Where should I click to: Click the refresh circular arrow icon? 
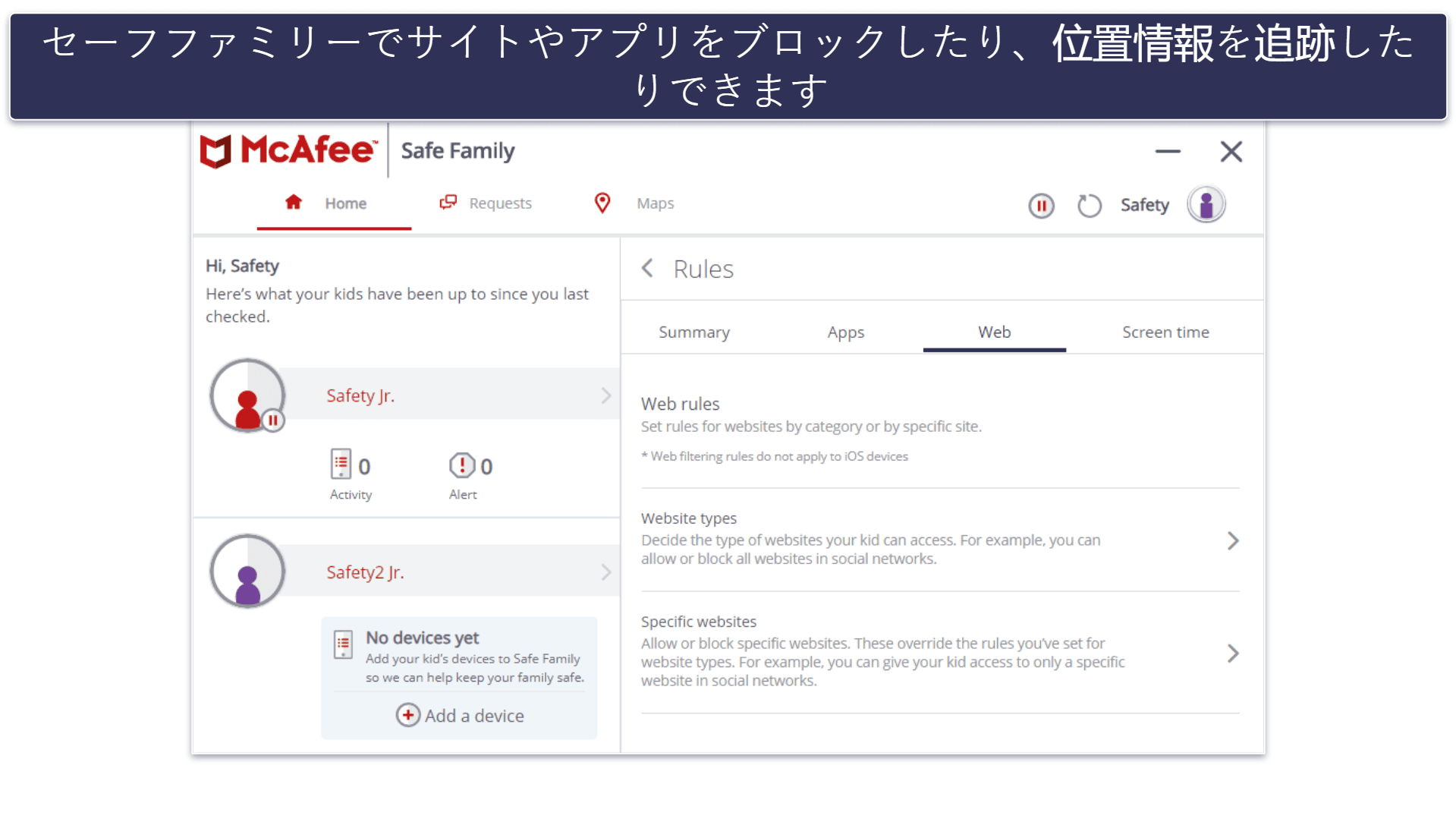(x=1090, y=206)
